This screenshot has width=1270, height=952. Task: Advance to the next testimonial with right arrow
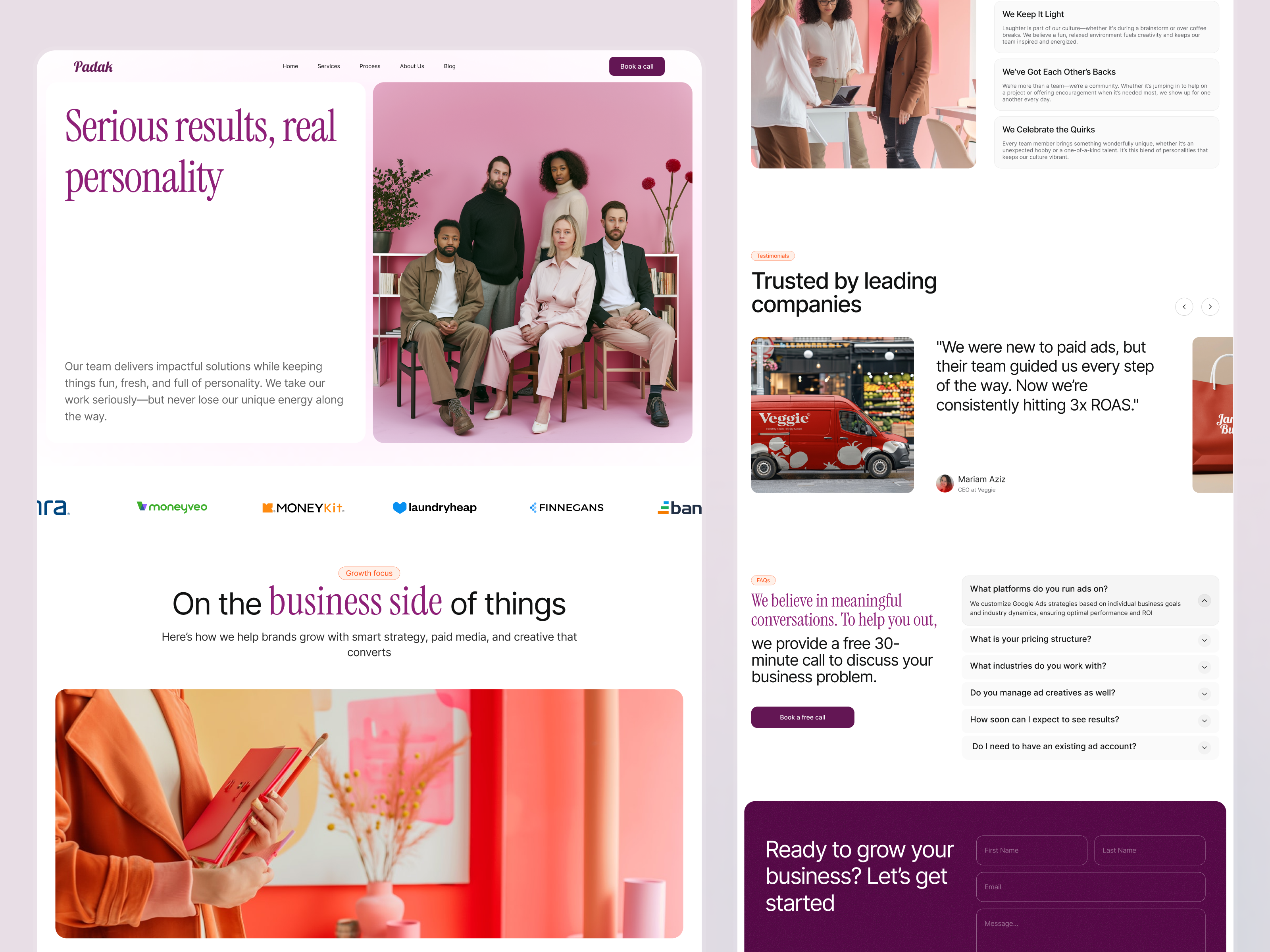(1210, 307)
